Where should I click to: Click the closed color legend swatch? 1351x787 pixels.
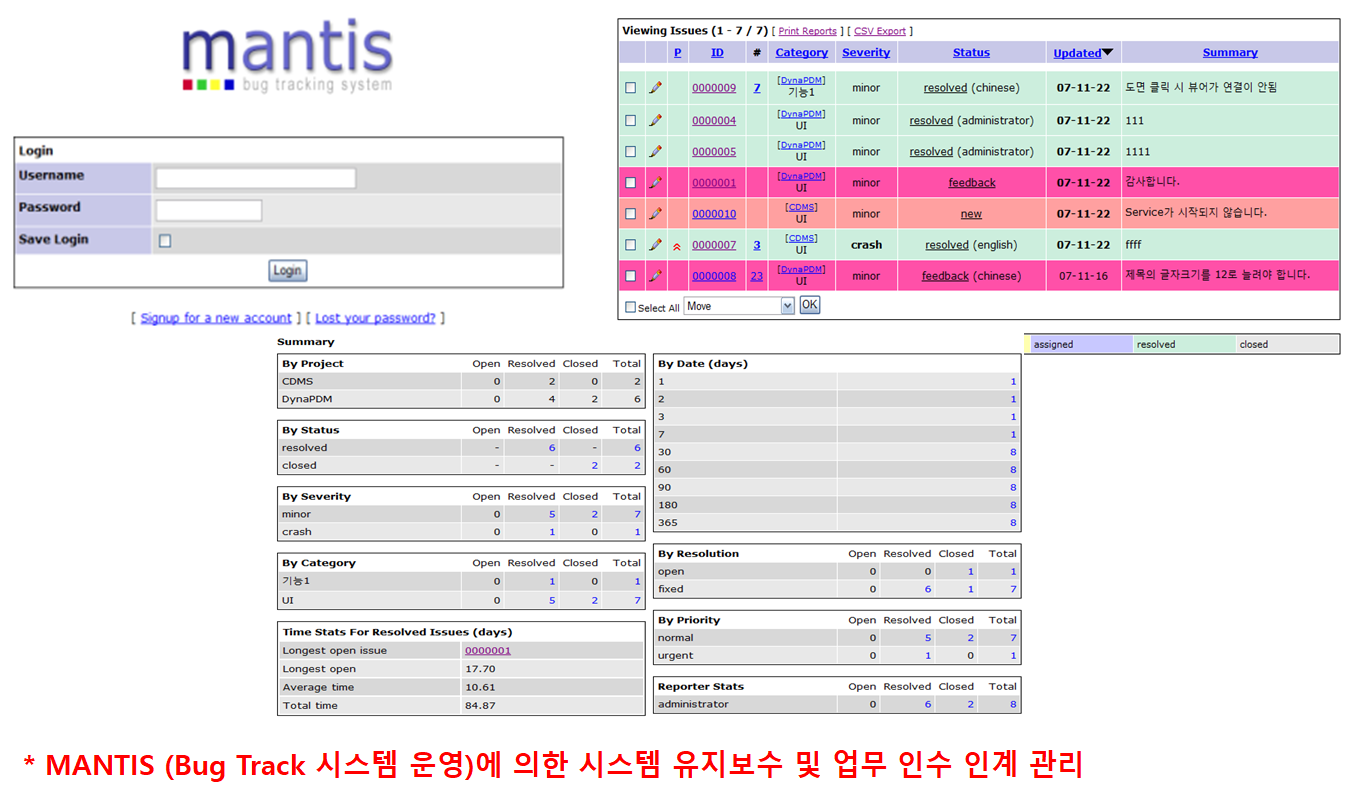(1288, 344)
